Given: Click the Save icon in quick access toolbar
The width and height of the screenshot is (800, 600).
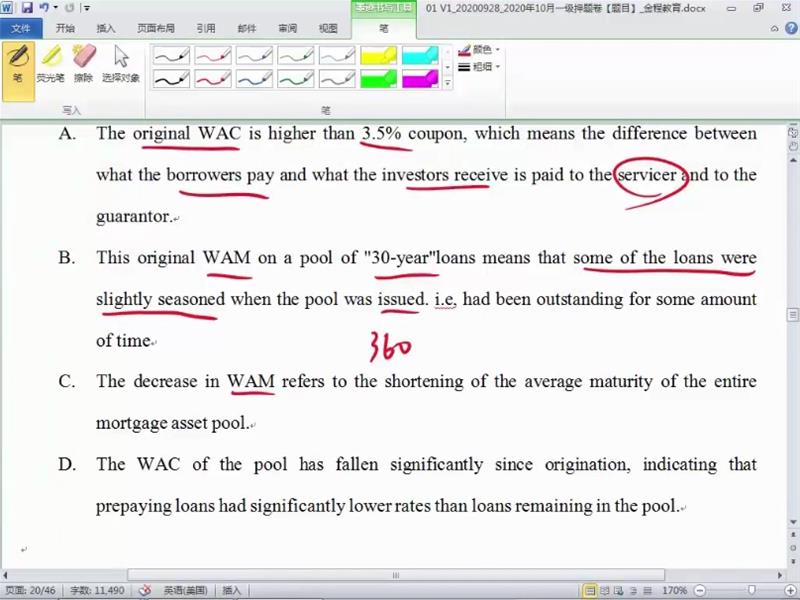Looking at the screenshot, I should click(x=27, y=8).
